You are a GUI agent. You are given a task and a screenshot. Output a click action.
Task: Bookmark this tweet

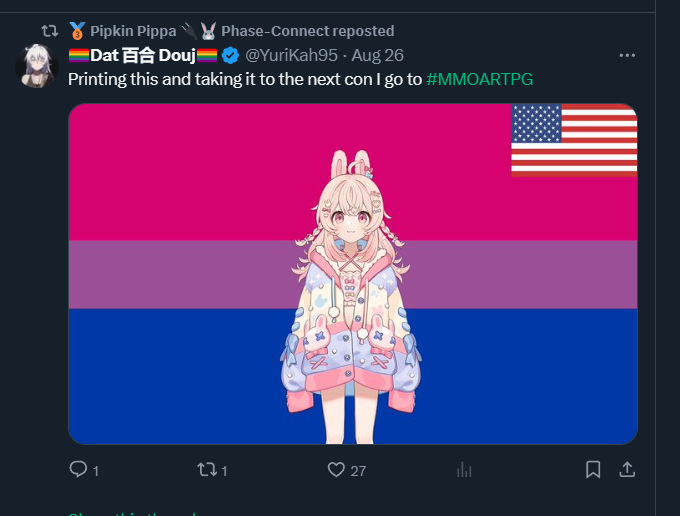pyautogui.click(x=593, y=470)
